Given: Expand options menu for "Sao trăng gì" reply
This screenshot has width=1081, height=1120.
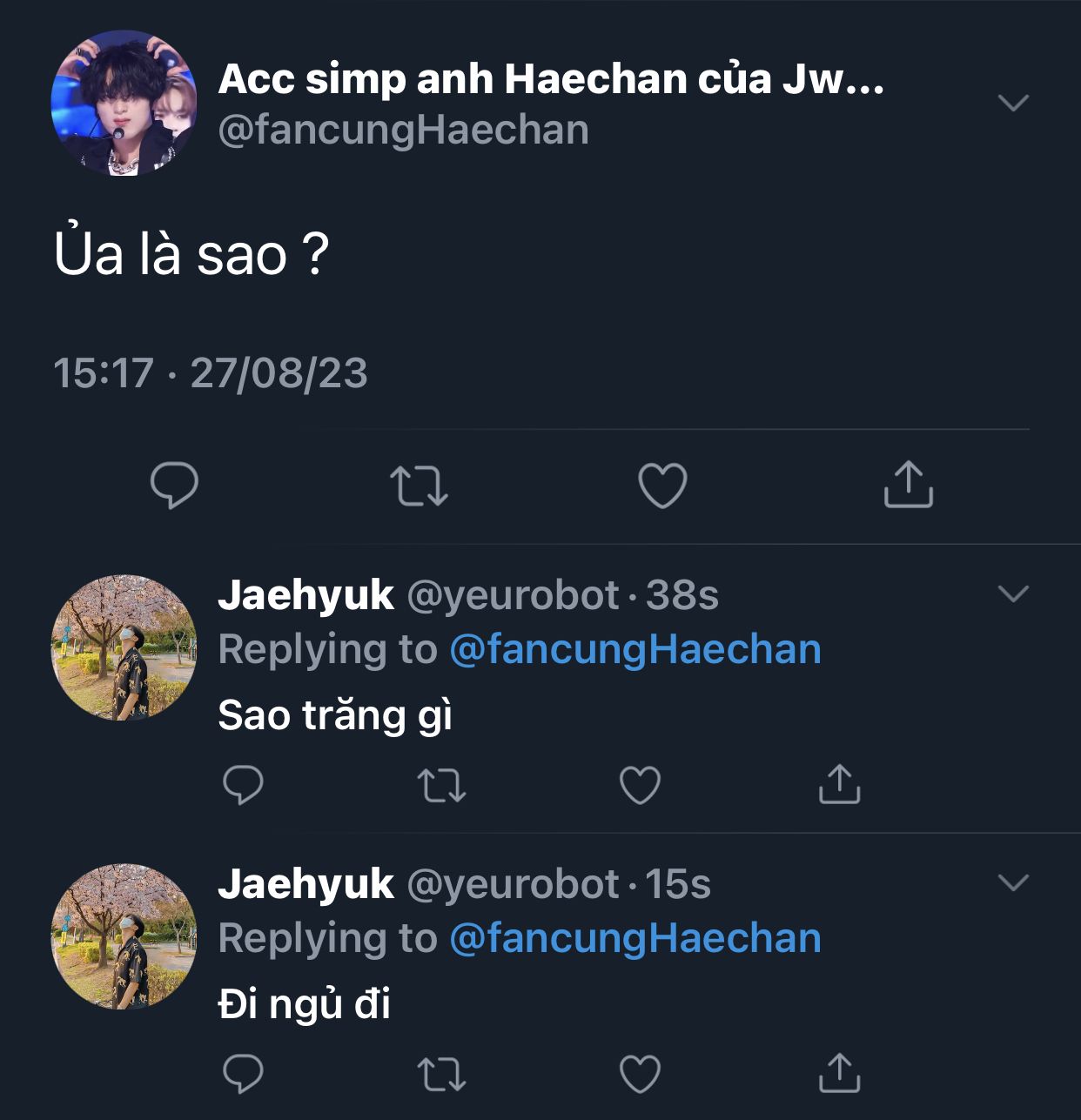Looking at the screenshot, I should click(x=1013, y=594).
